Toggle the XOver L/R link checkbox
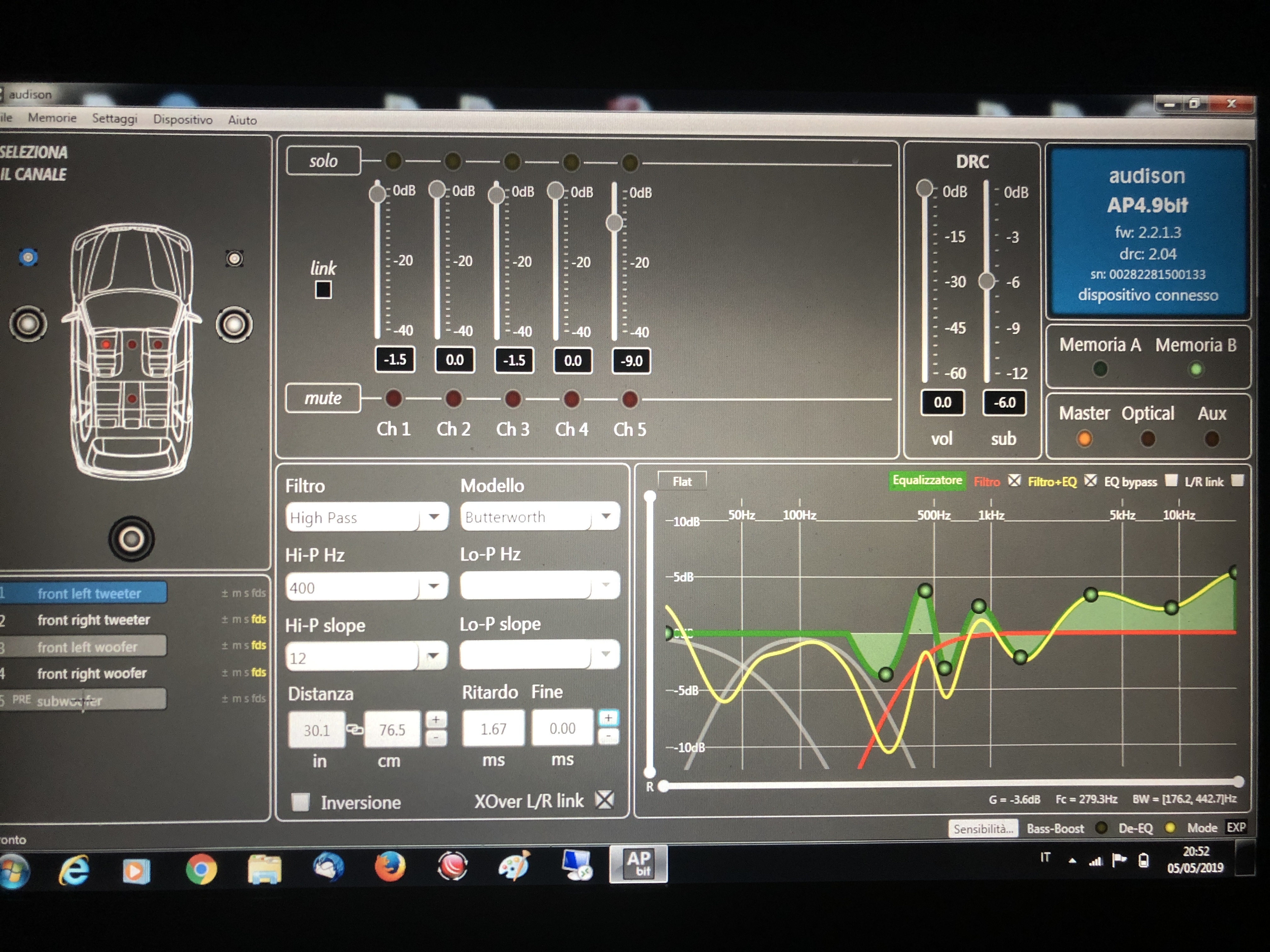The image size is (1270, 952). [x=604, y=799]
